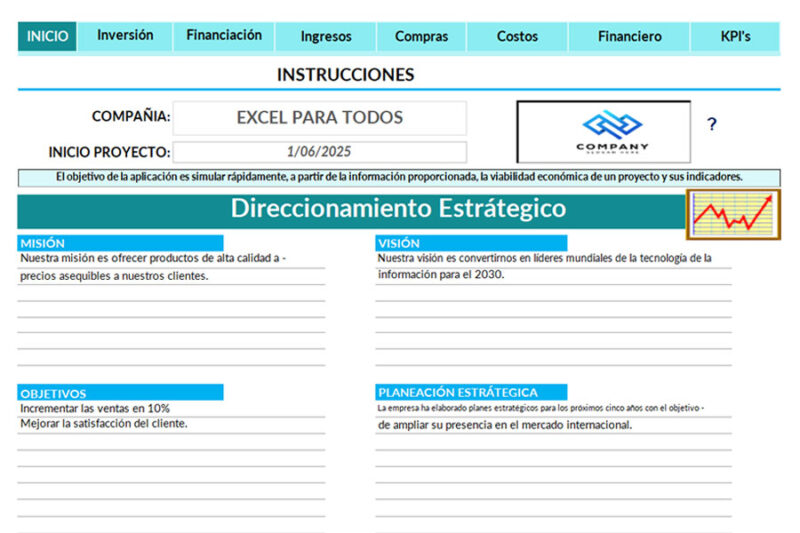Click the company logo image
Image resolution: width=800 pixels, height=533 pixels.
[604, 132]
